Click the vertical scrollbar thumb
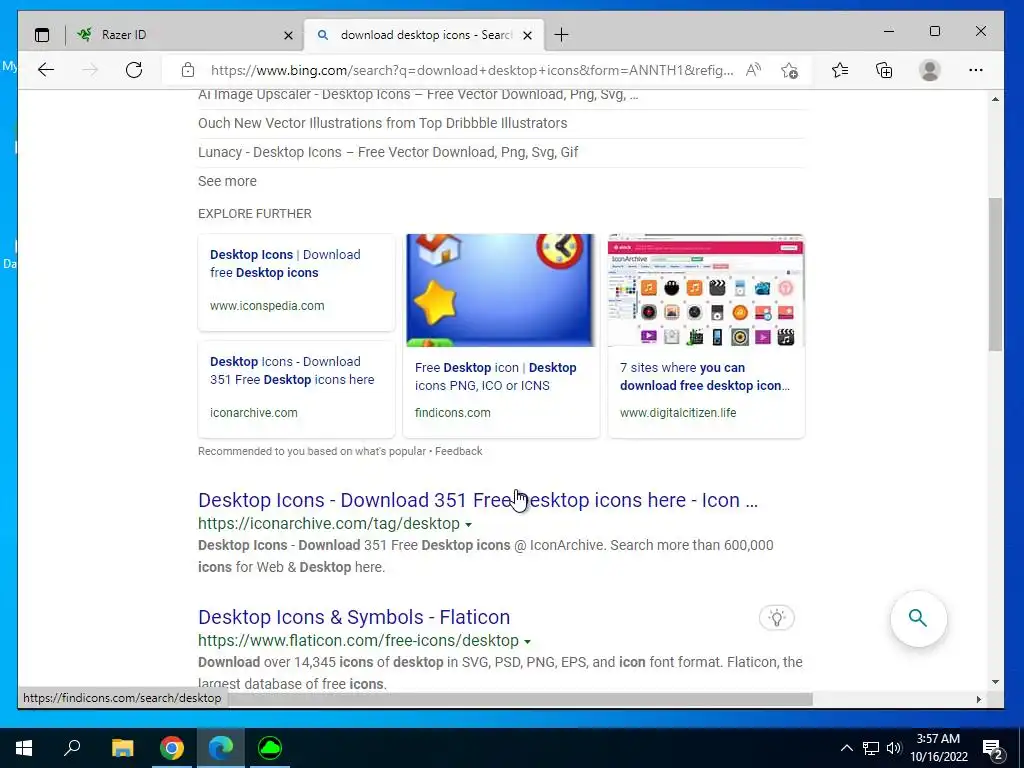This screenshot has width=1024, height=768. tap(995, 274)
